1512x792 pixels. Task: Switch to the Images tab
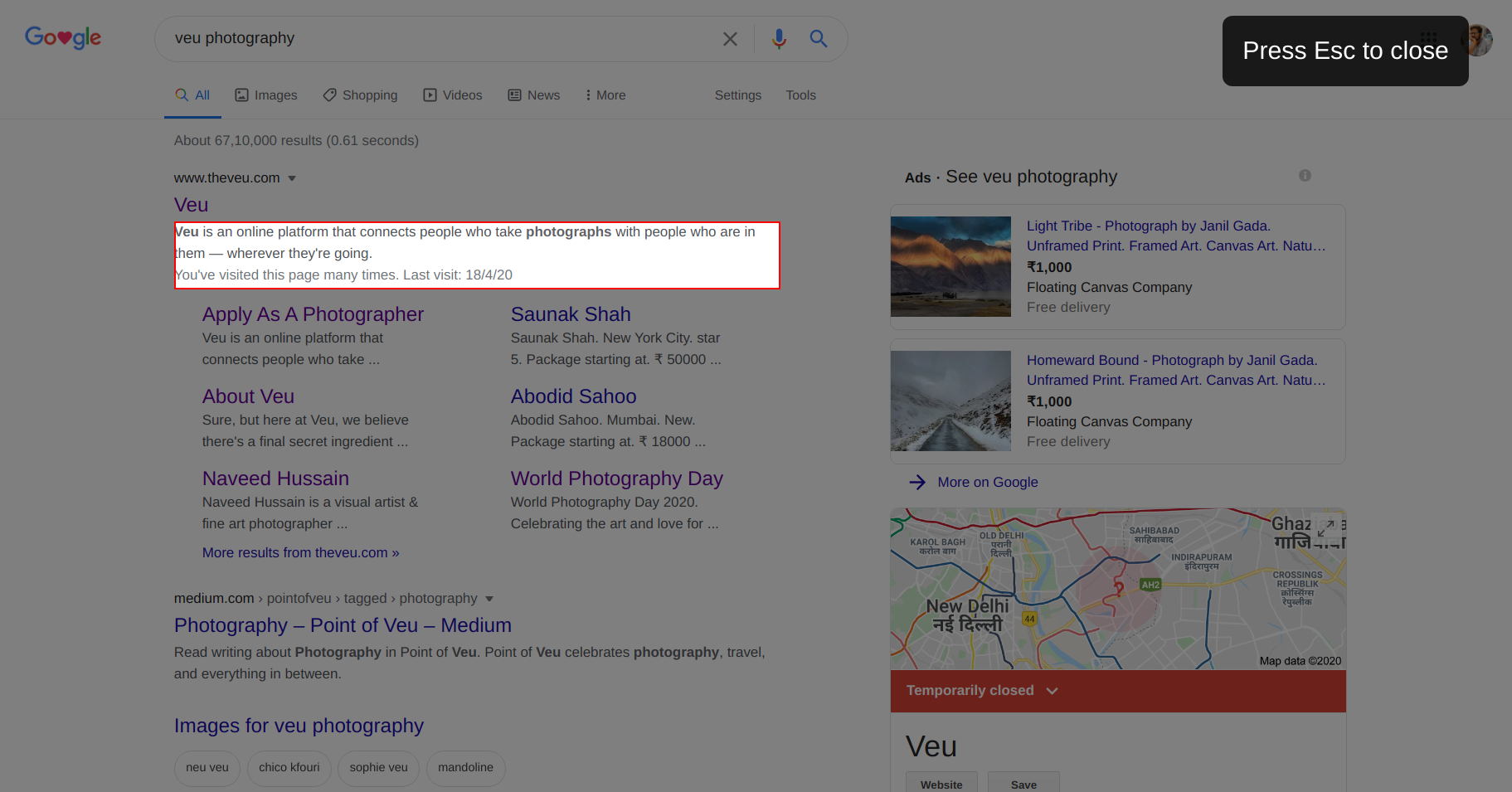pyautogui.click(x=266, y=95)
